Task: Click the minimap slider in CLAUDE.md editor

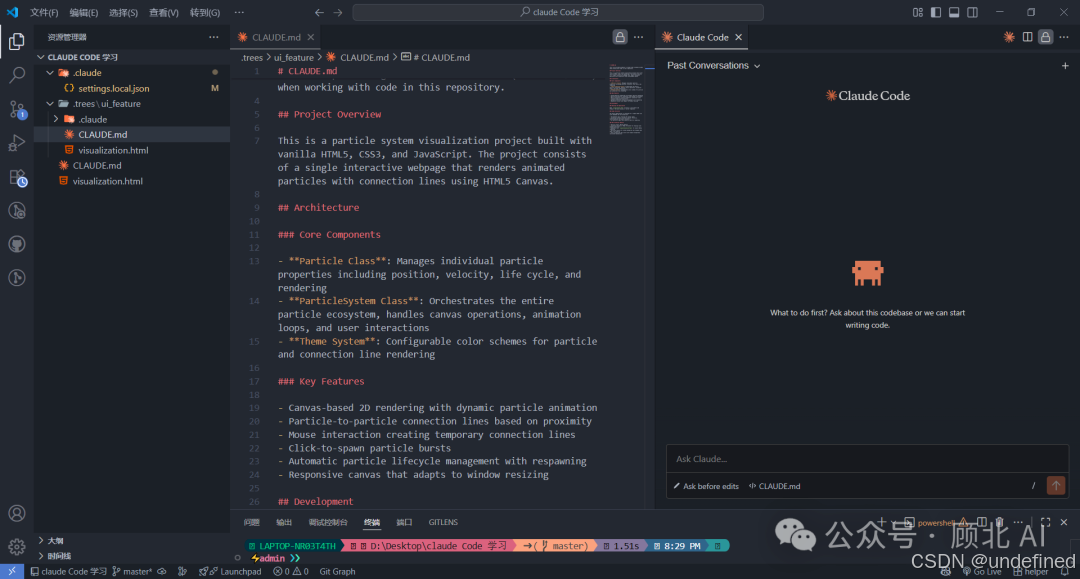Action: tap(626, 100)
